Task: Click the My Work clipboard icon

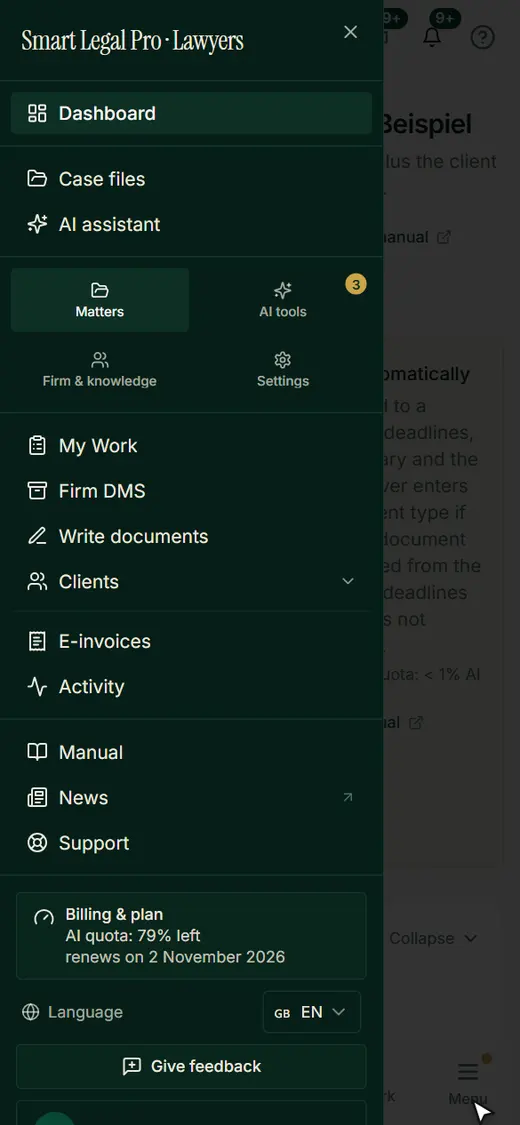Action: (x=37, y=446)
